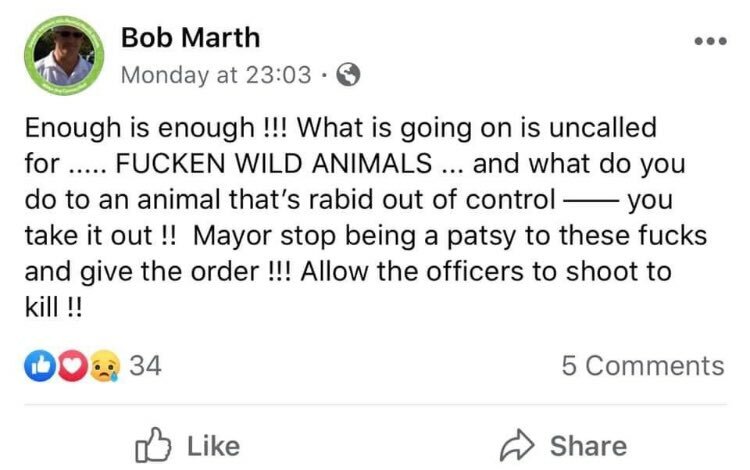Viewport: 750px width, 470px height.
Task: Select the sad crying face reaction icon
Action: 105,366
